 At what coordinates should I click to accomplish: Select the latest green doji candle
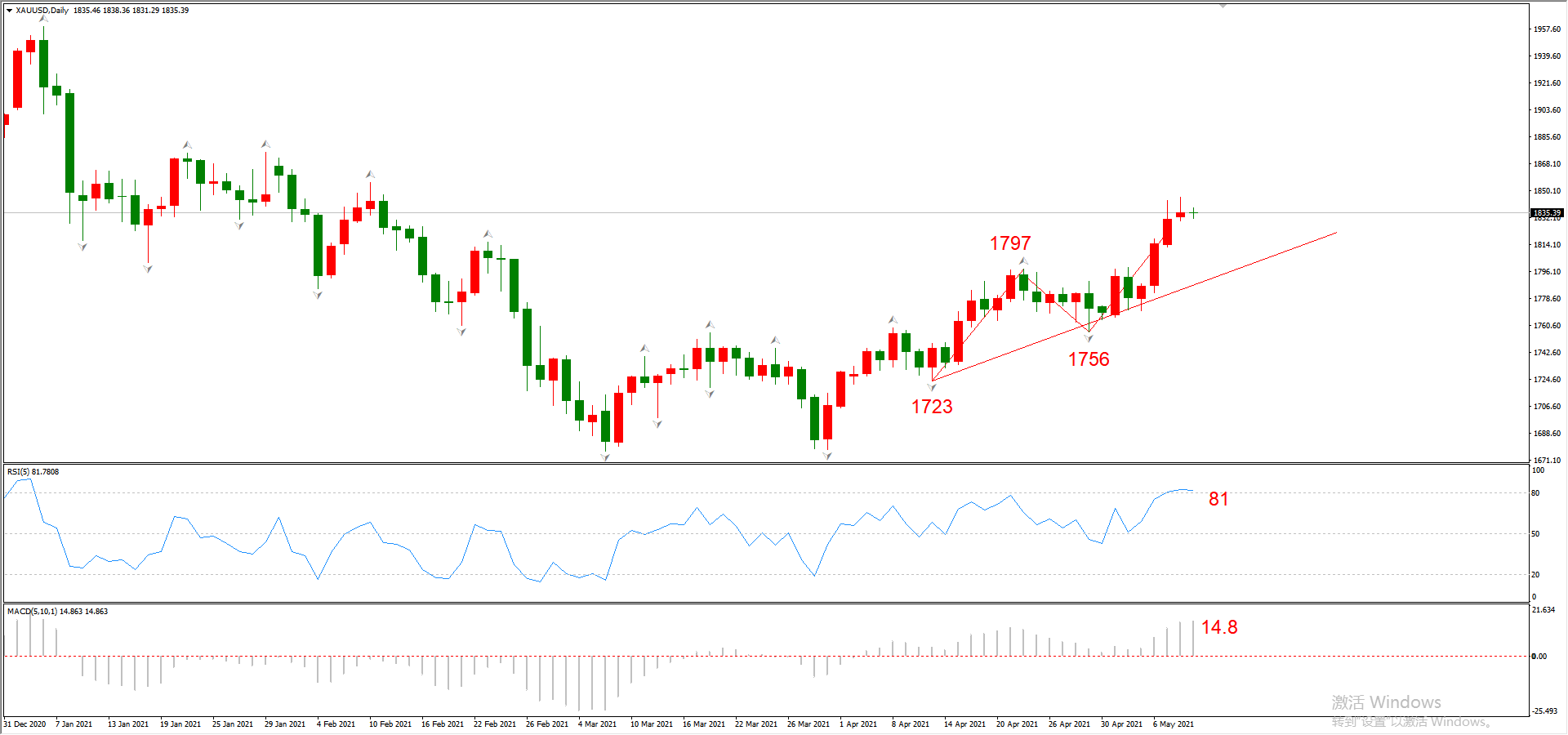[x=1193, y=213]
